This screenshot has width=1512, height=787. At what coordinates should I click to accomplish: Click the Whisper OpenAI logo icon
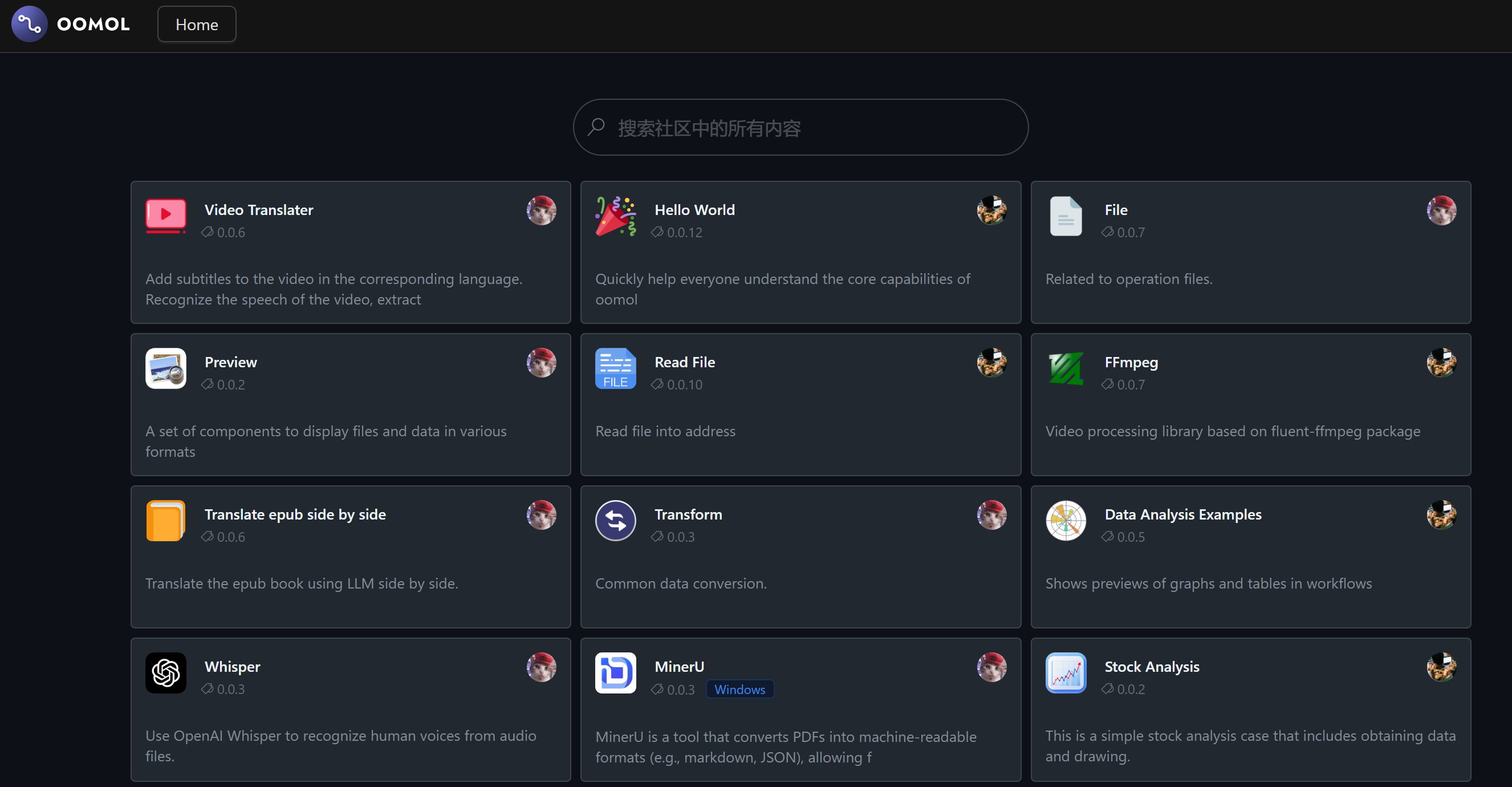click(165, 672)
